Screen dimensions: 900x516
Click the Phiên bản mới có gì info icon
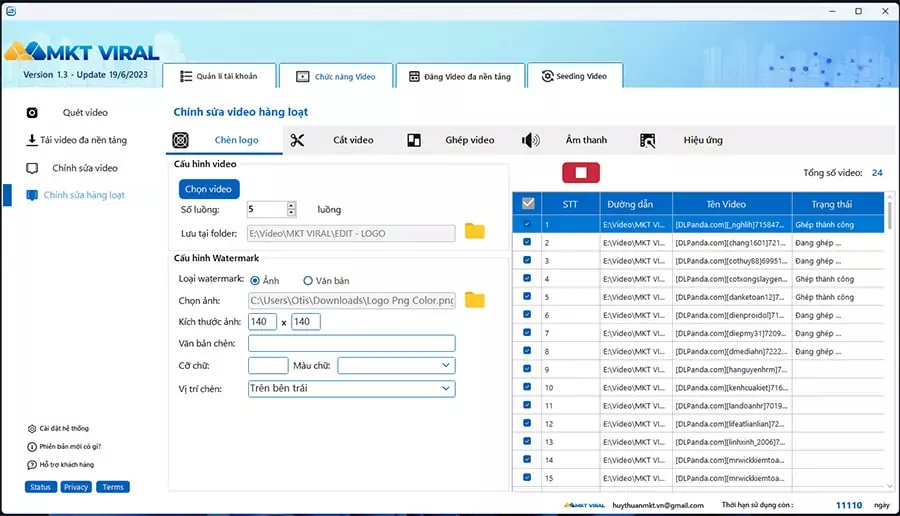pyautogui.click(x=32, y=447)
